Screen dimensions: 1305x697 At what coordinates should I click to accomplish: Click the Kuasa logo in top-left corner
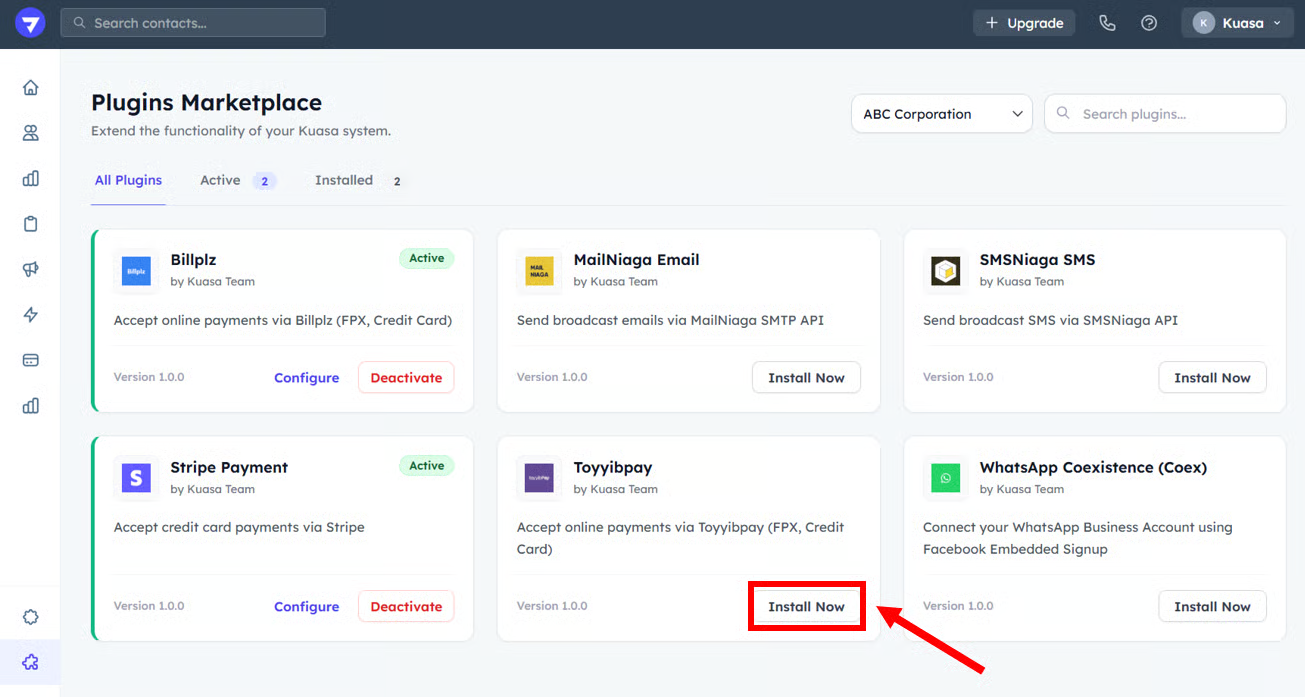point(30,23)
